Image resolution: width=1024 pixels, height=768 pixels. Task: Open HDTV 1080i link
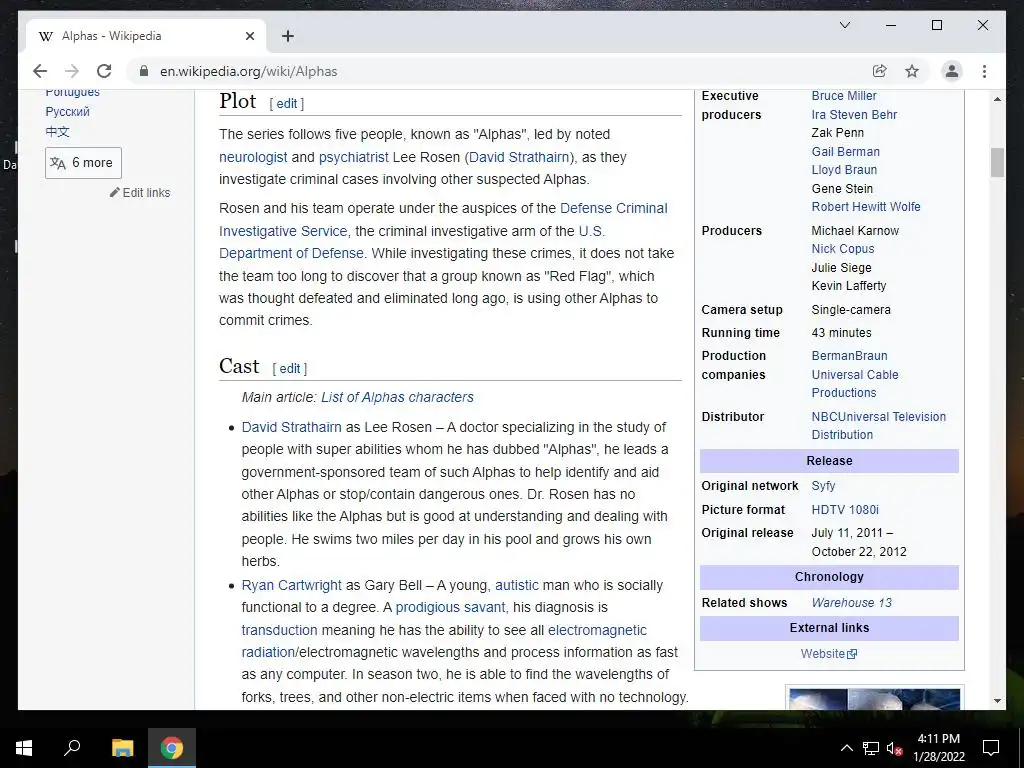[845, 510]
